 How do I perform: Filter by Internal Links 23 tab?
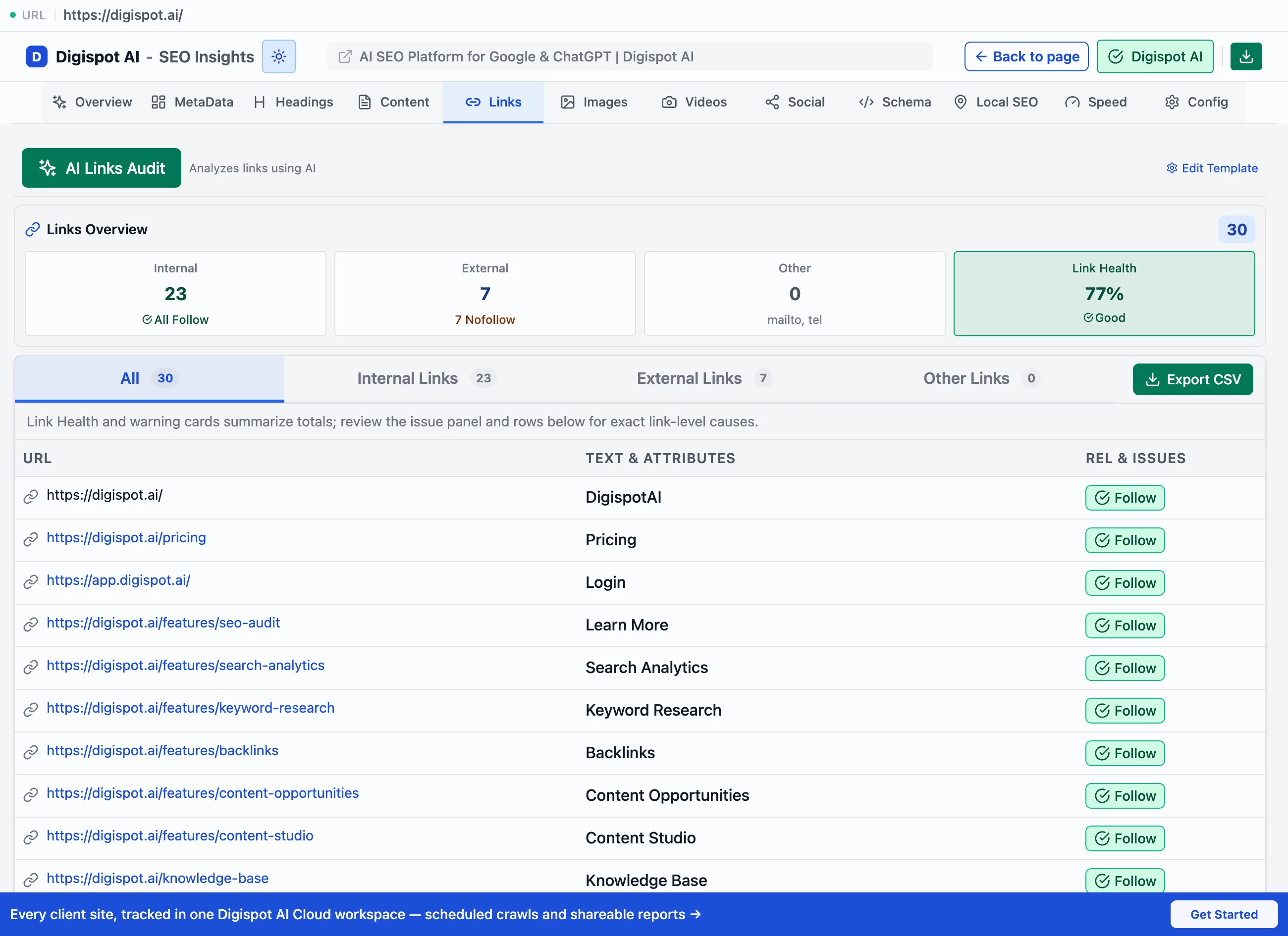(x=427, y=378)
